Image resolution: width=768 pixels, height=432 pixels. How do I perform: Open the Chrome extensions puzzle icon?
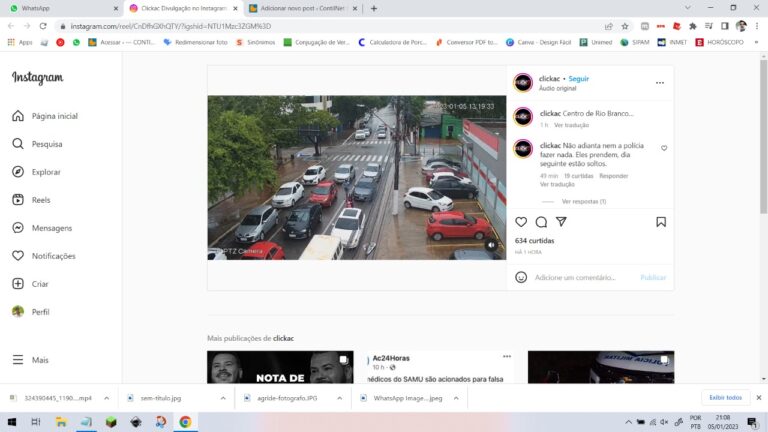[x=693, y=26]
